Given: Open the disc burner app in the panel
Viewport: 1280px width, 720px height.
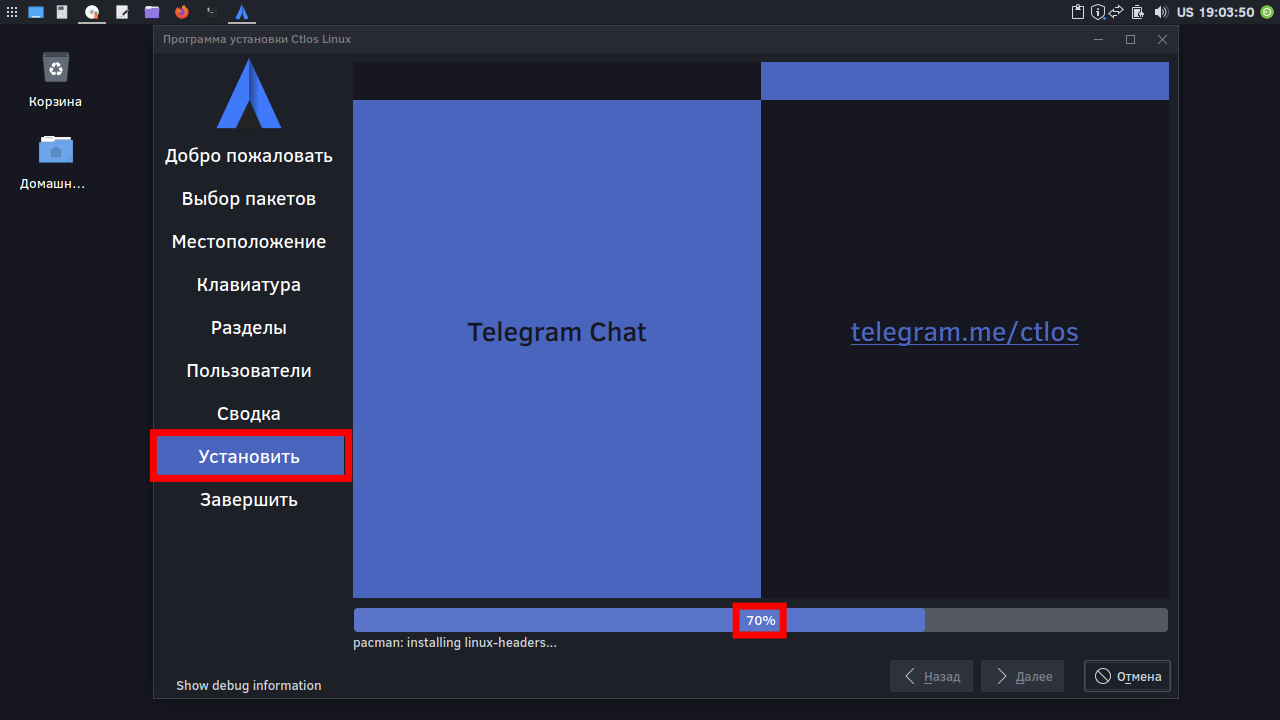Looking at the screenshot, I should 92,12.
